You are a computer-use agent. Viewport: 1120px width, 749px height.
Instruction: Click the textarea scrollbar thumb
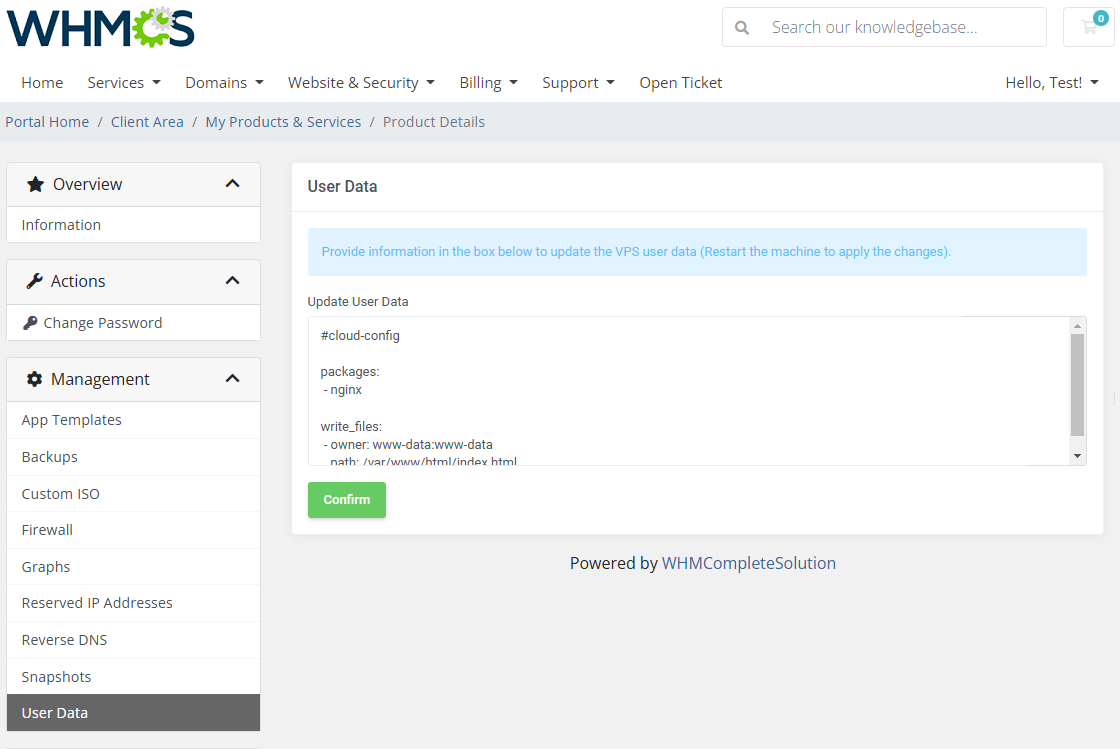point(1077,386)
